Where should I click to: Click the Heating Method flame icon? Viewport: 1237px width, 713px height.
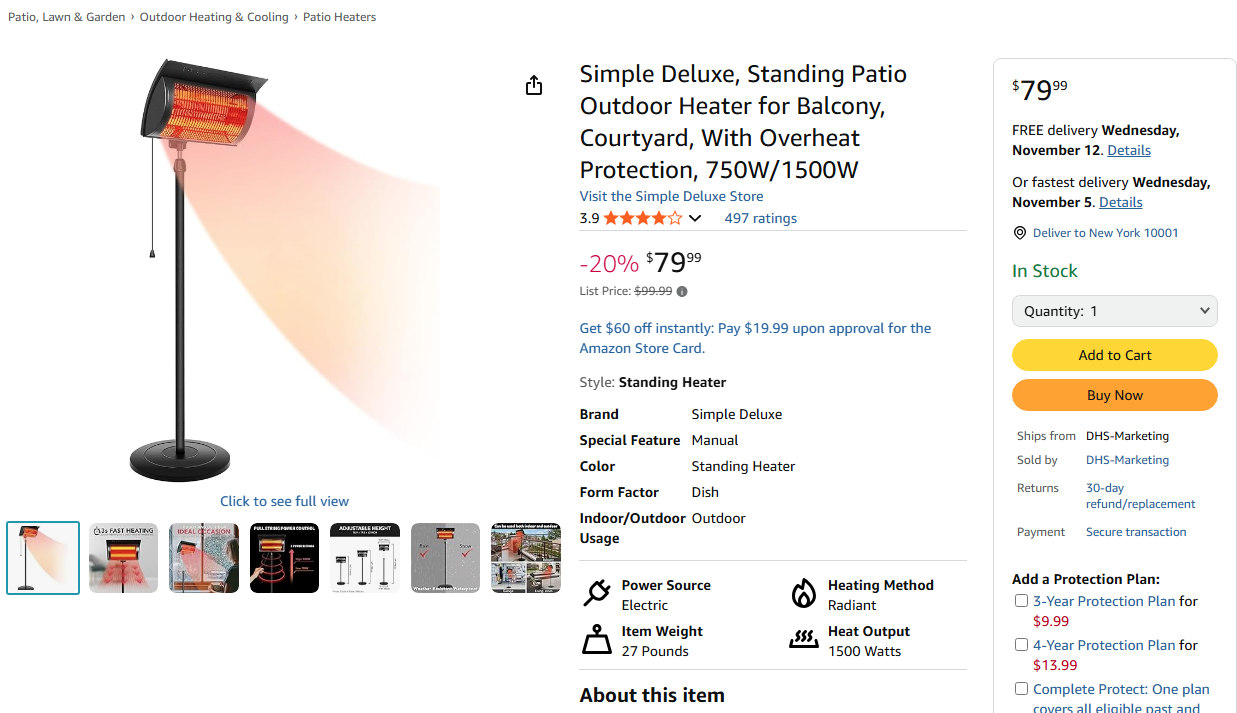804,594
